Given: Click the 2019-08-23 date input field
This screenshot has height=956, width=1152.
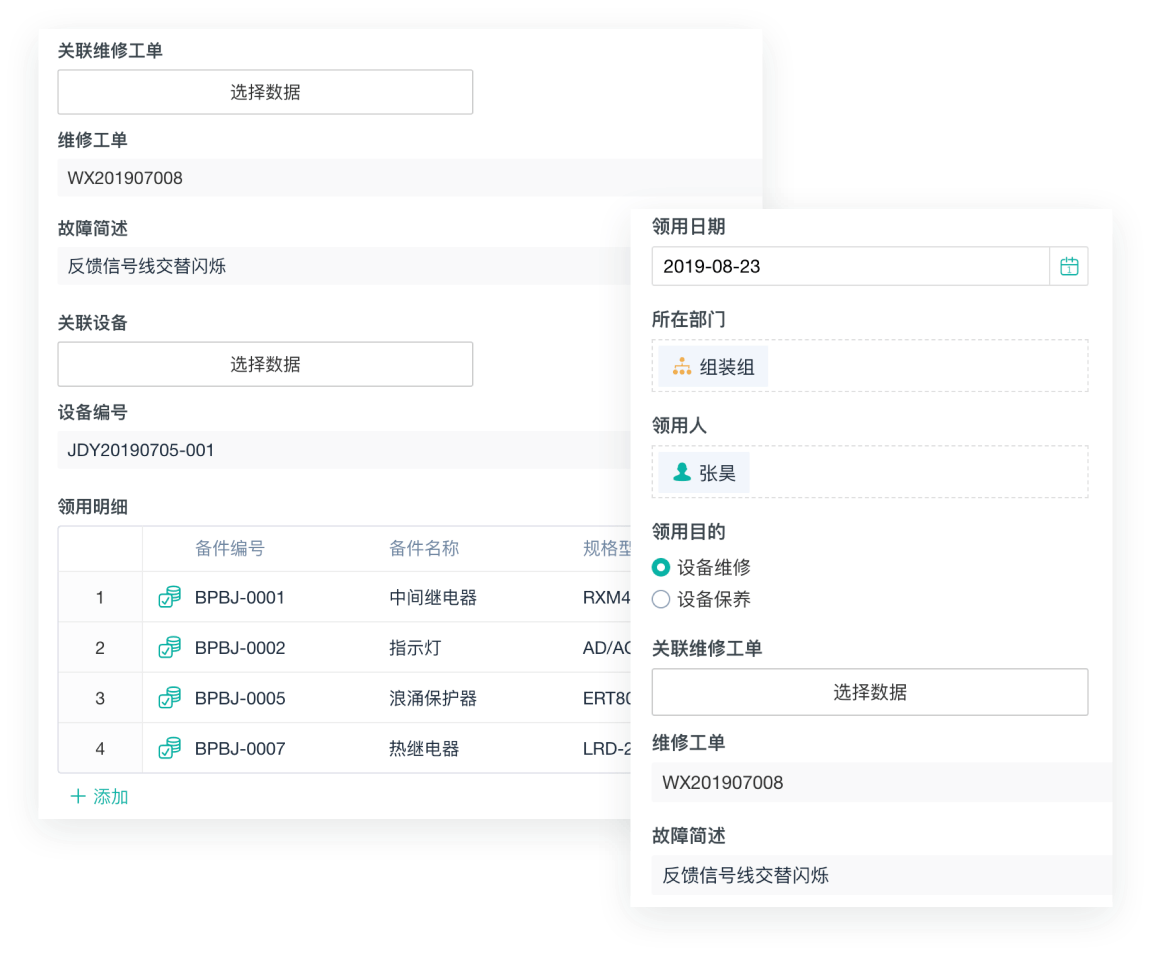Looking at the screenshot, I should (850, 267).
